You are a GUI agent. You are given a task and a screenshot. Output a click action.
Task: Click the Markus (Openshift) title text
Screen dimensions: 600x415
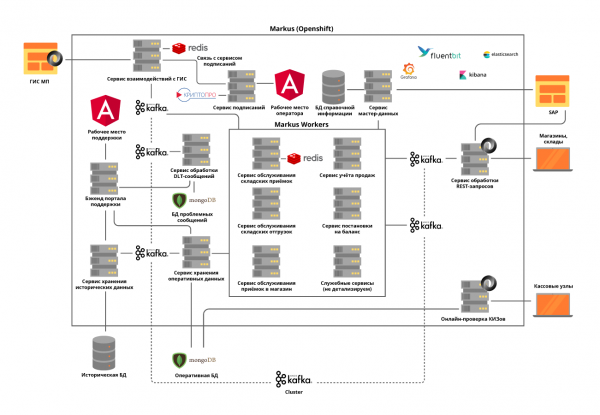tap(303, 27)
